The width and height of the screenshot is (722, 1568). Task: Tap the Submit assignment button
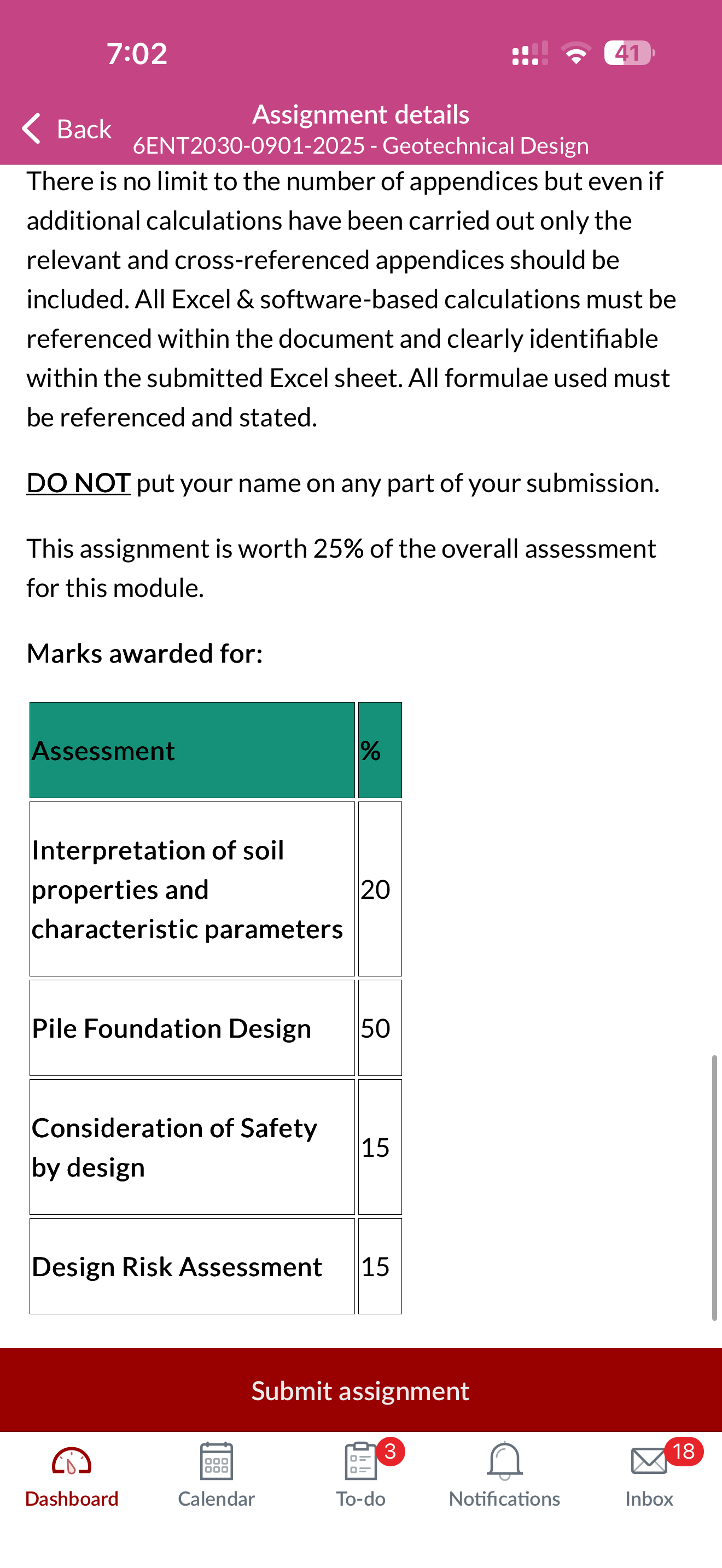pos(361,1390)
